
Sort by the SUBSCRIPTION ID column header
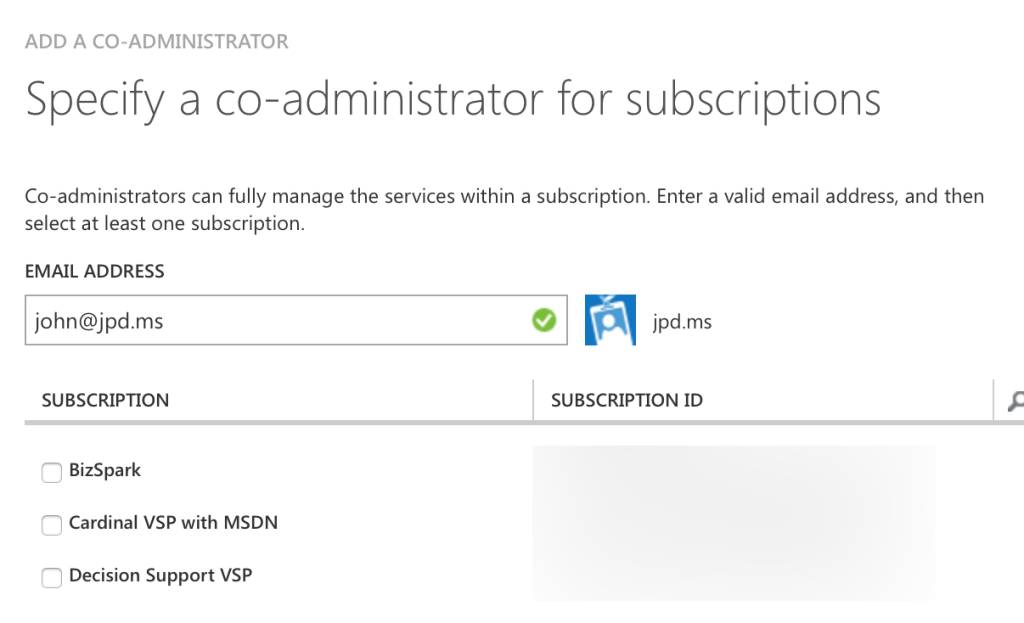tap(626, 400)
